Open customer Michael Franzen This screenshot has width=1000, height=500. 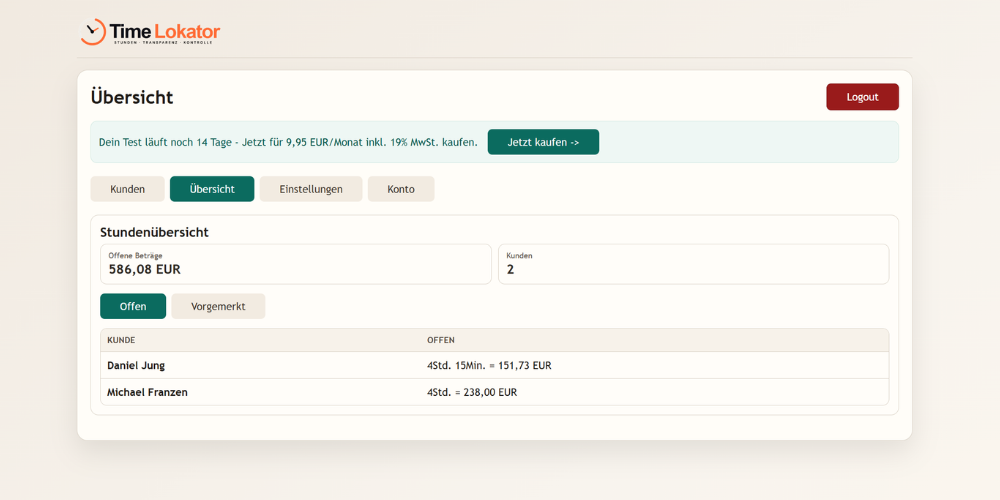(147, 392)
